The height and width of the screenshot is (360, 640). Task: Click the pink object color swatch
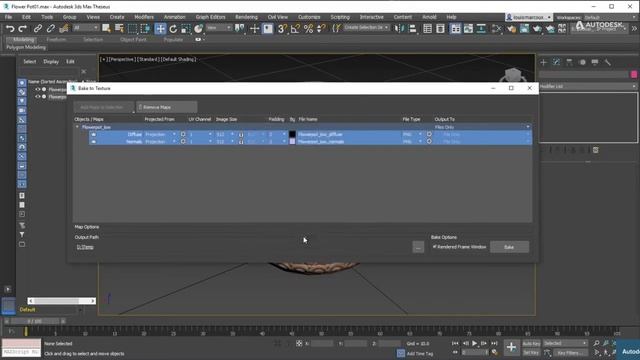634,74
